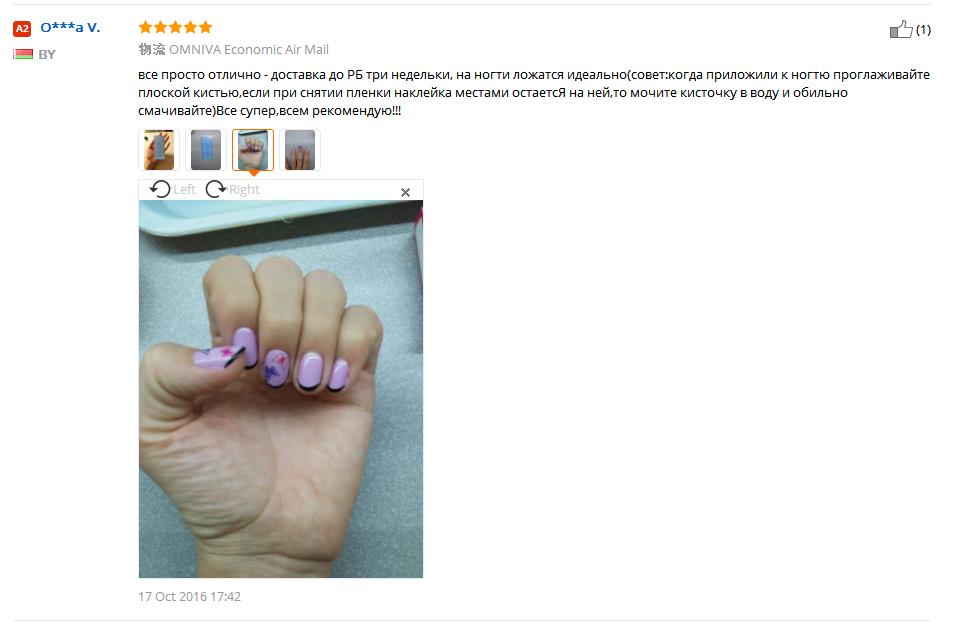
Task: Click the OMNIVA Economic Air Mail text
Action: coord(249,50)
